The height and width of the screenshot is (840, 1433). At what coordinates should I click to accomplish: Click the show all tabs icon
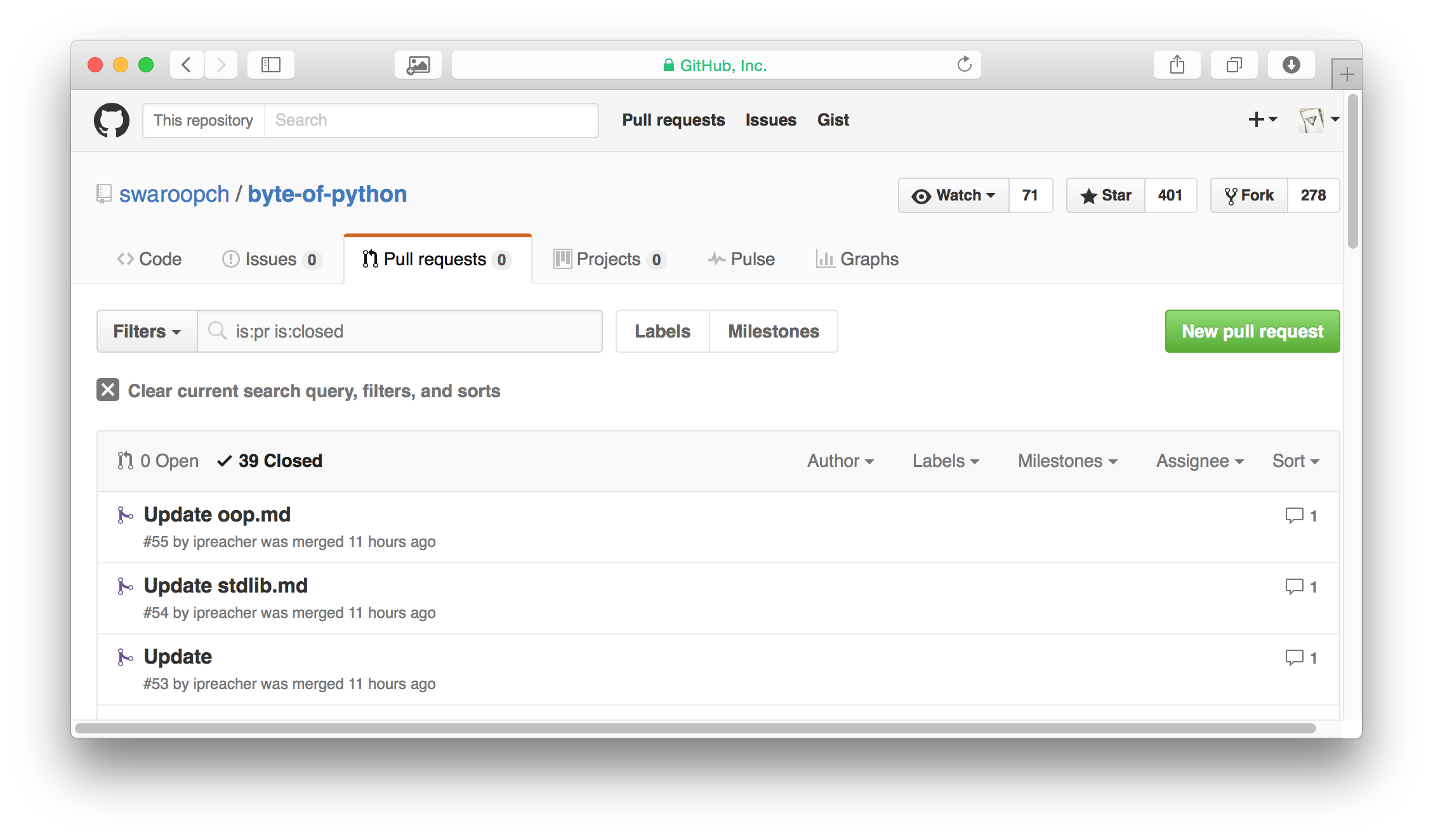click(1234, 65)
